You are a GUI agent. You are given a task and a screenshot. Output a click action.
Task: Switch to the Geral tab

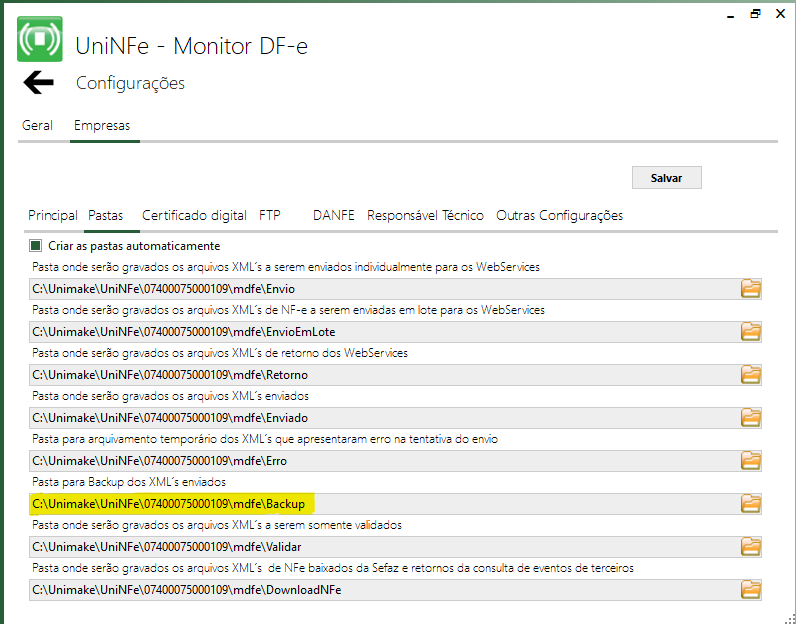[37, 125]
